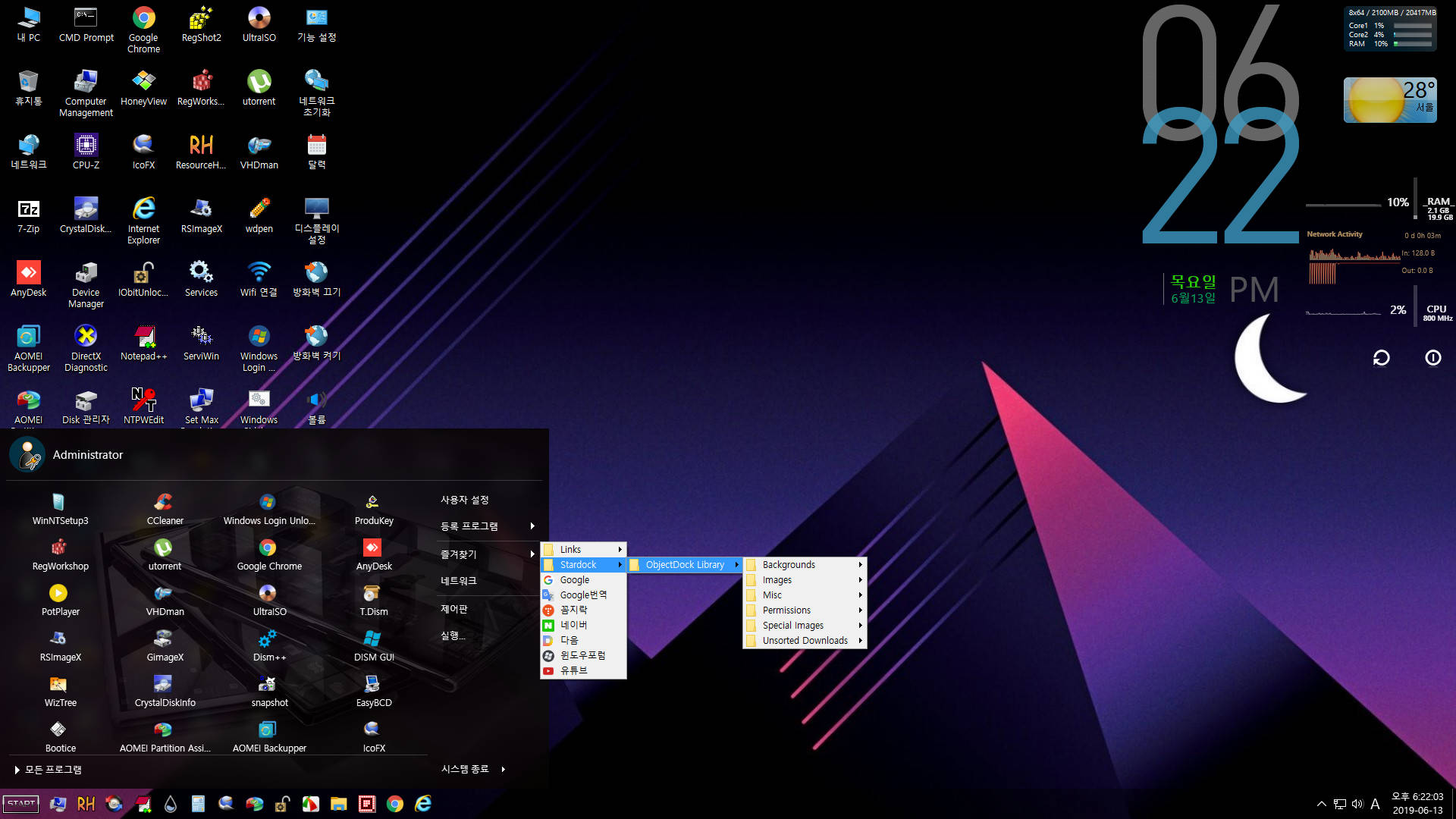Open 제어판 in start menu
1456x819 pixels.
[x=453, y=609]
